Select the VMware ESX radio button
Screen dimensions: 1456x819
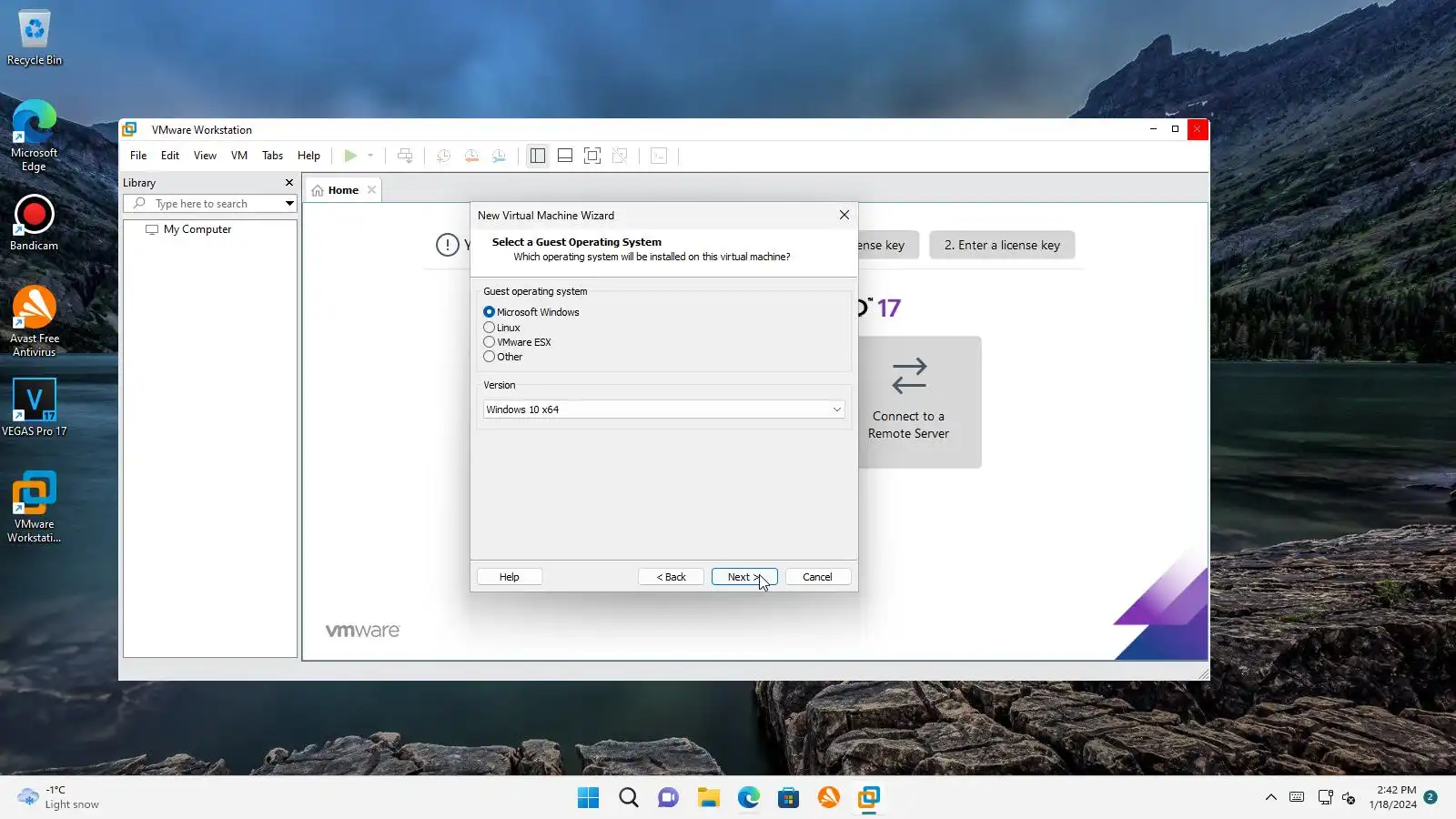(x=490, y=342)
